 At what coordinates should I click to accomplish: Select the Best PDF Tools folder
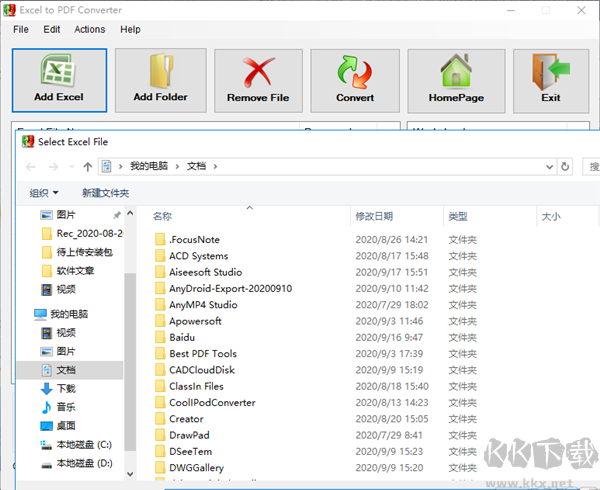[202, 354]
